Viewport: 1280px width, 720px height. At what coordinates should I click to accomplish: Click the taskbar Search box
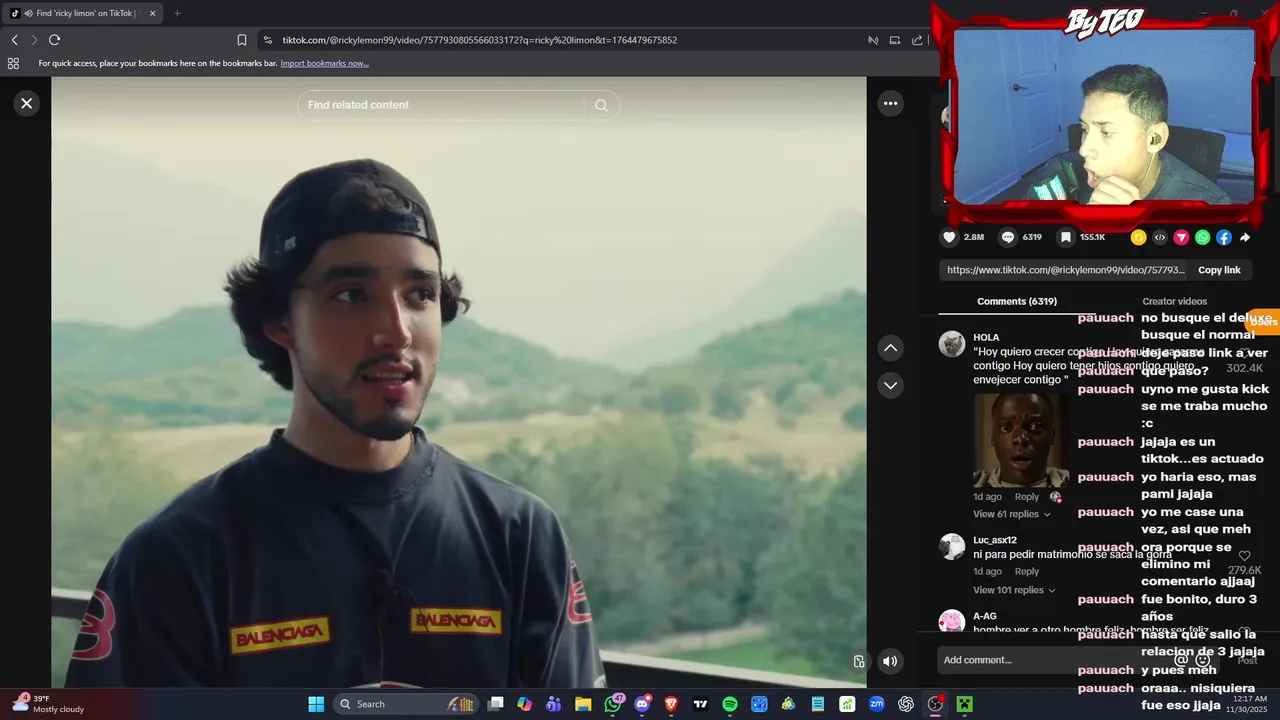click(x=406, y=704)
